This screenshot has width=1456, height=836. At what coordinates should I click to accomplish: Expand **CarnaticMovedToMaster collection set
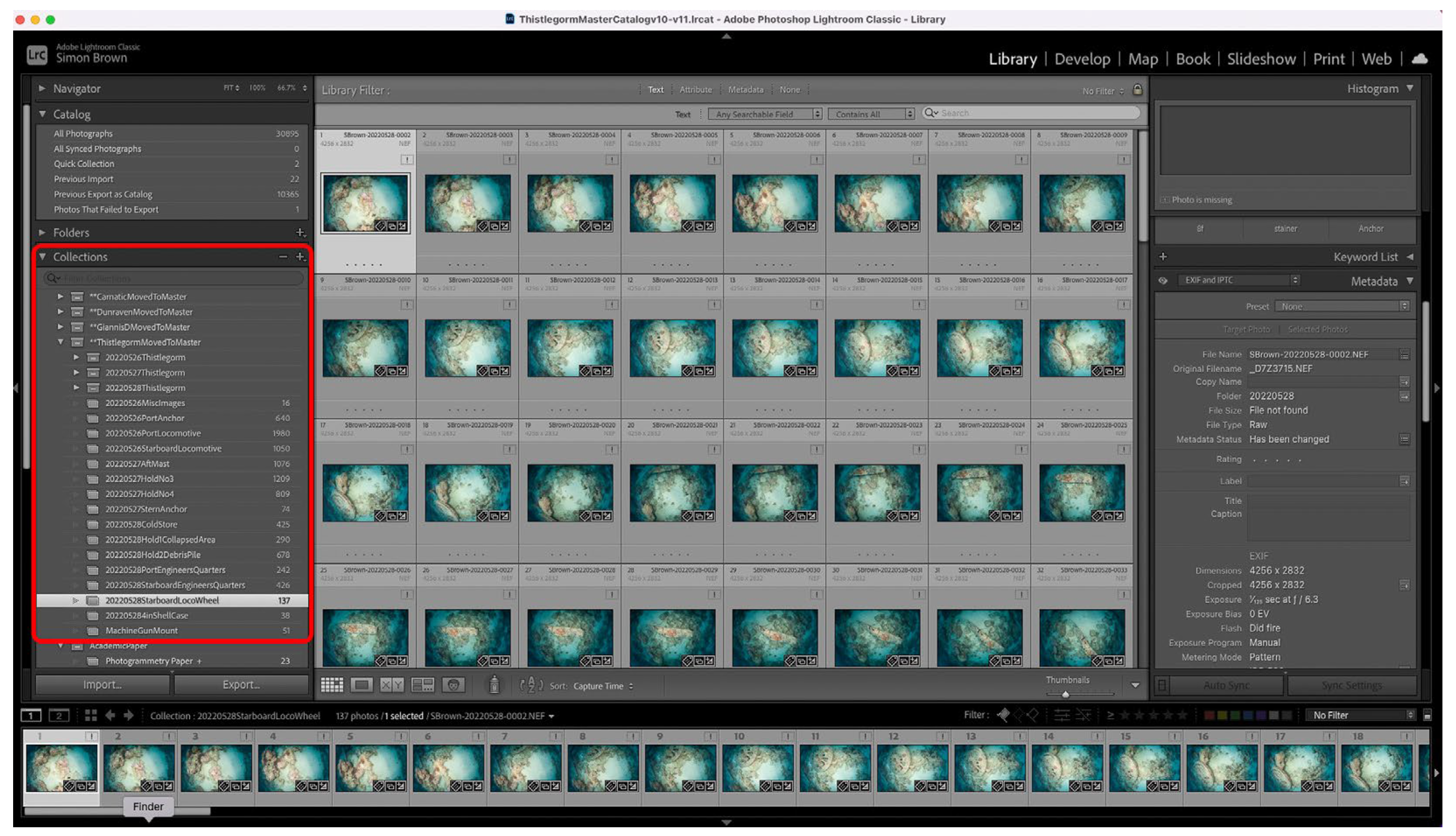coord(60,296)
